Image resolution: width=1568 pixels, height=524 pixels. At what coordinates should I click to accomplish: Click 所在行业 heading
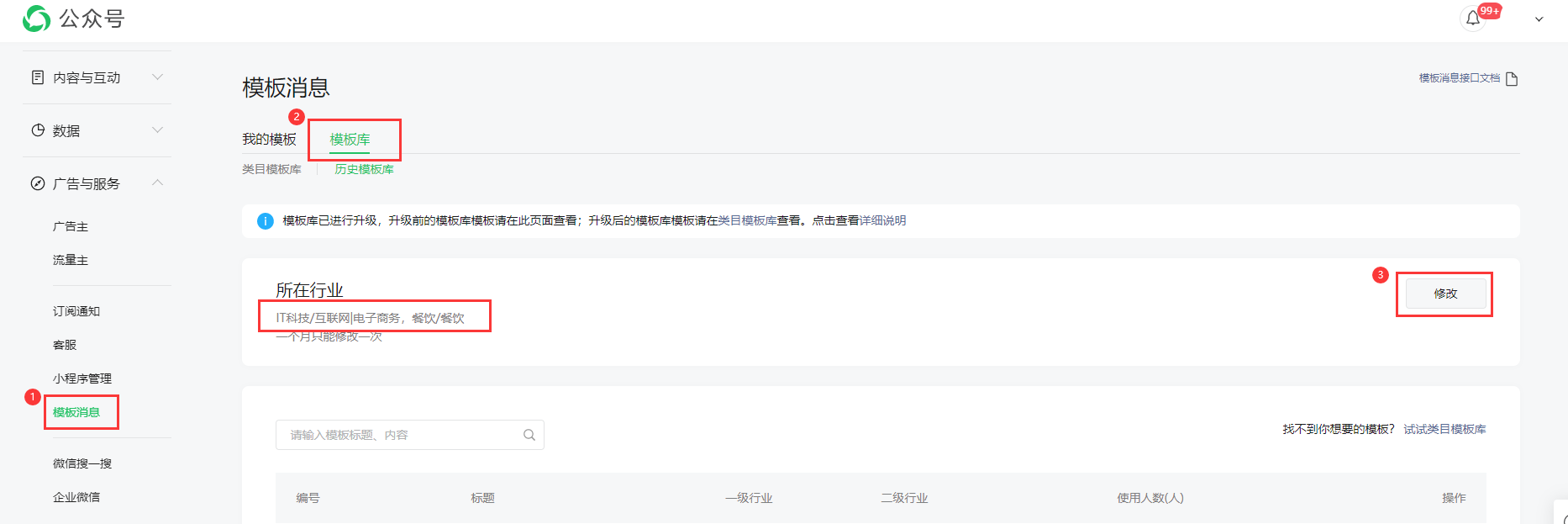point(310,290)
